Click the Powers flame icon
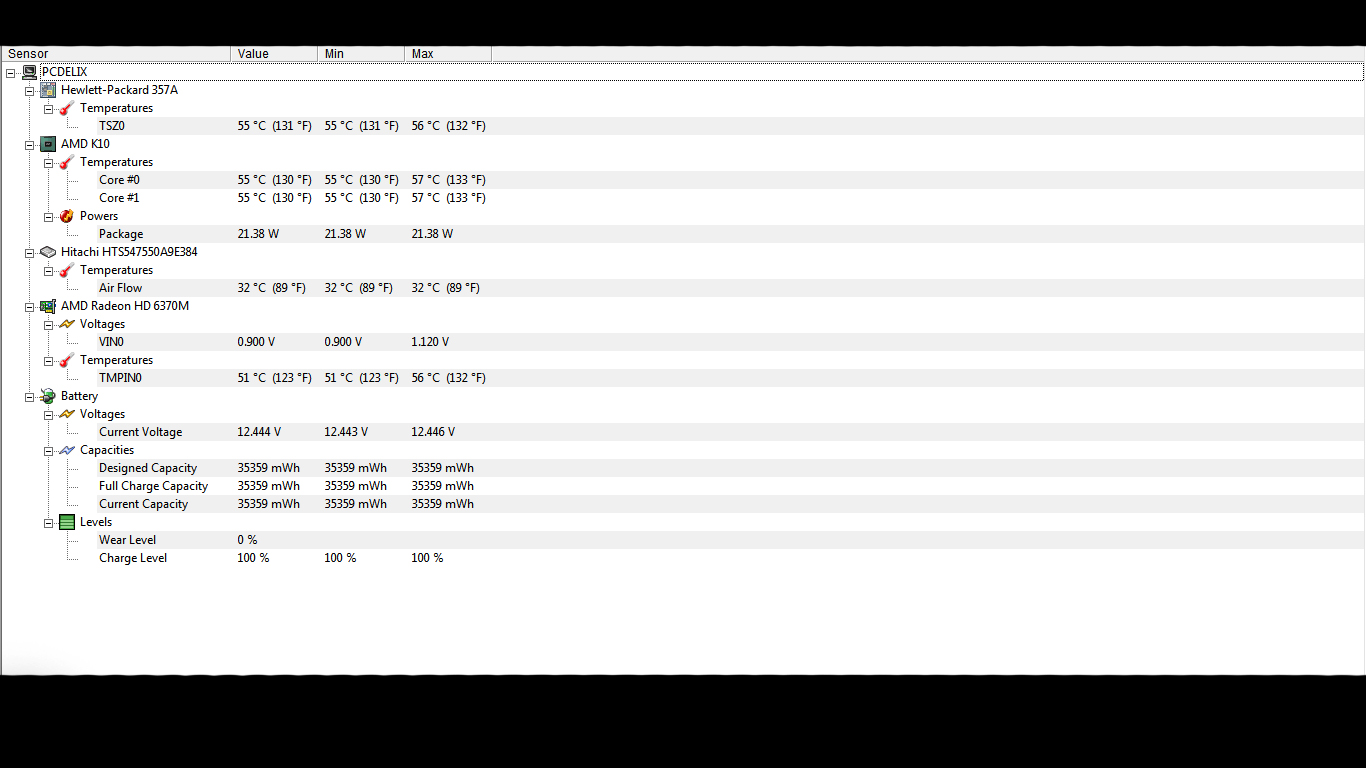 pos(67,216)
